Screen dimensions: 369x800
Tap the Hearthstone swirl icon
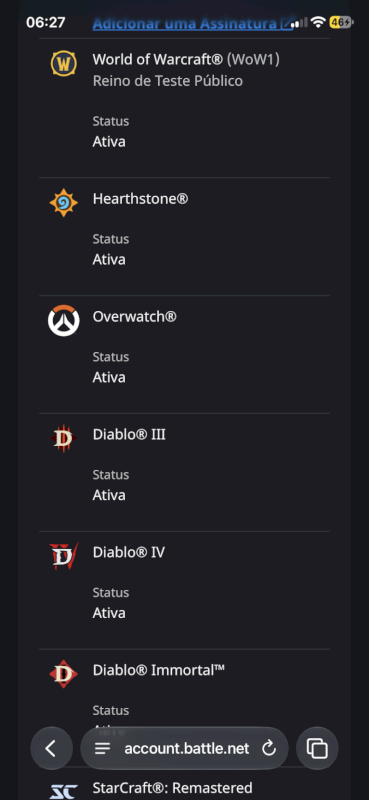[64, 203]
